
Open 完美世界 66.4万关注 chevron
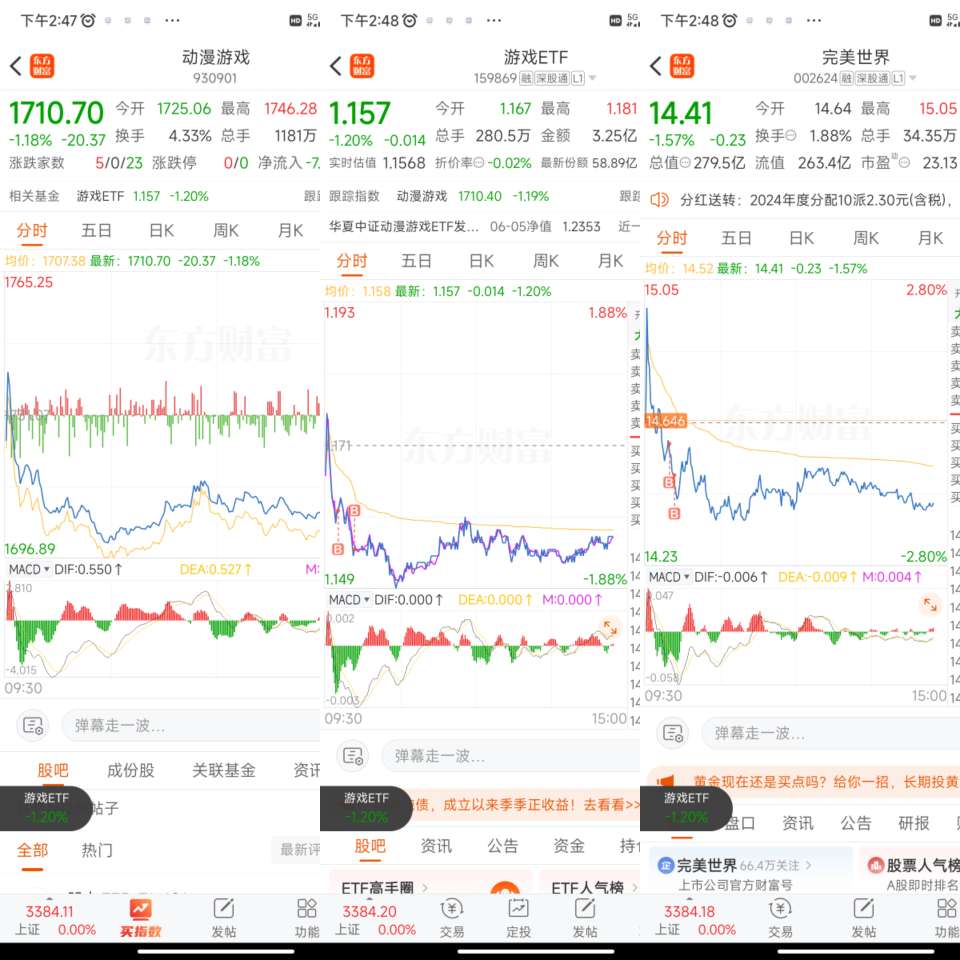pyautogui.click(x=808, y=865)
